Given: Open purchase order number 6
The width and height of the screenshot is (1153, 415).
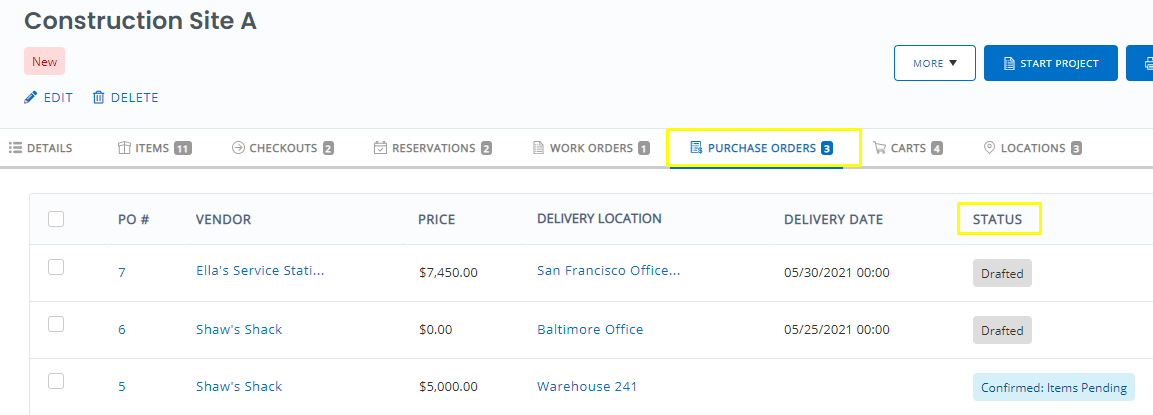Looking at the screenshot, I should point(122,330).
